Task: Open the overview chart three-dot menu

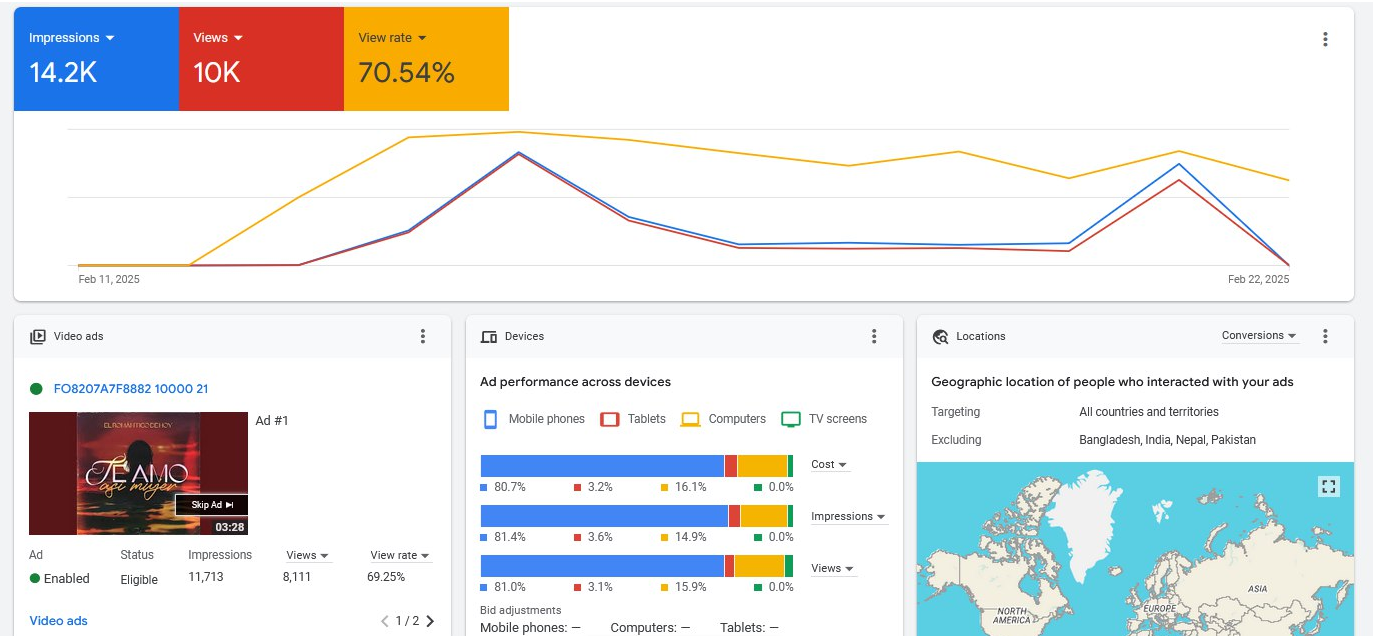Action: tap(1325, 40)
